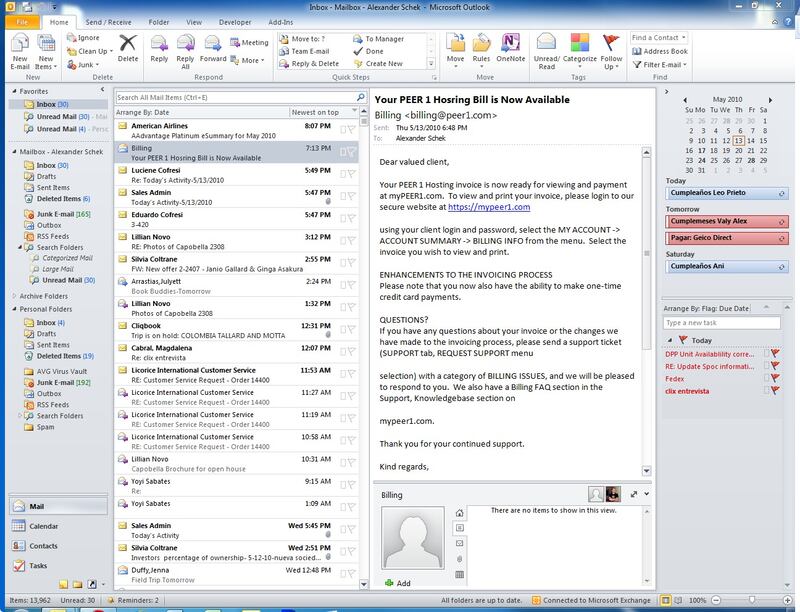Click the Reply All icon
This screenshot has width=800, height=612.
coord(185,46)
